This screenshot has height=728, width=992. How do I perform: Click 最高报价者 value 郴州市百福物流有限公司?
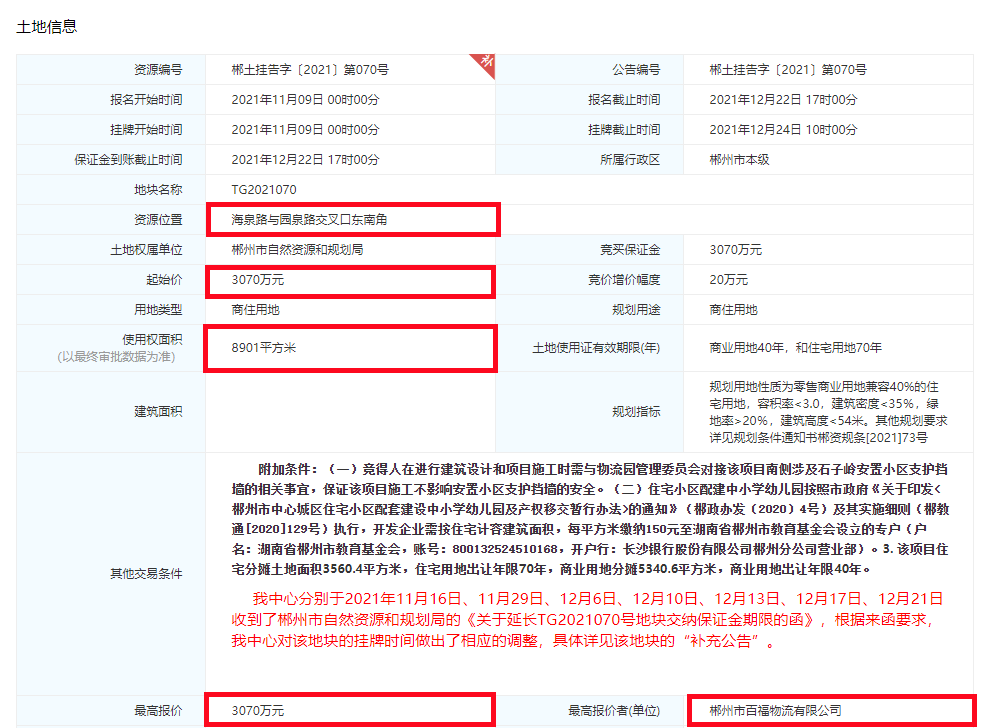coord(776,711)
